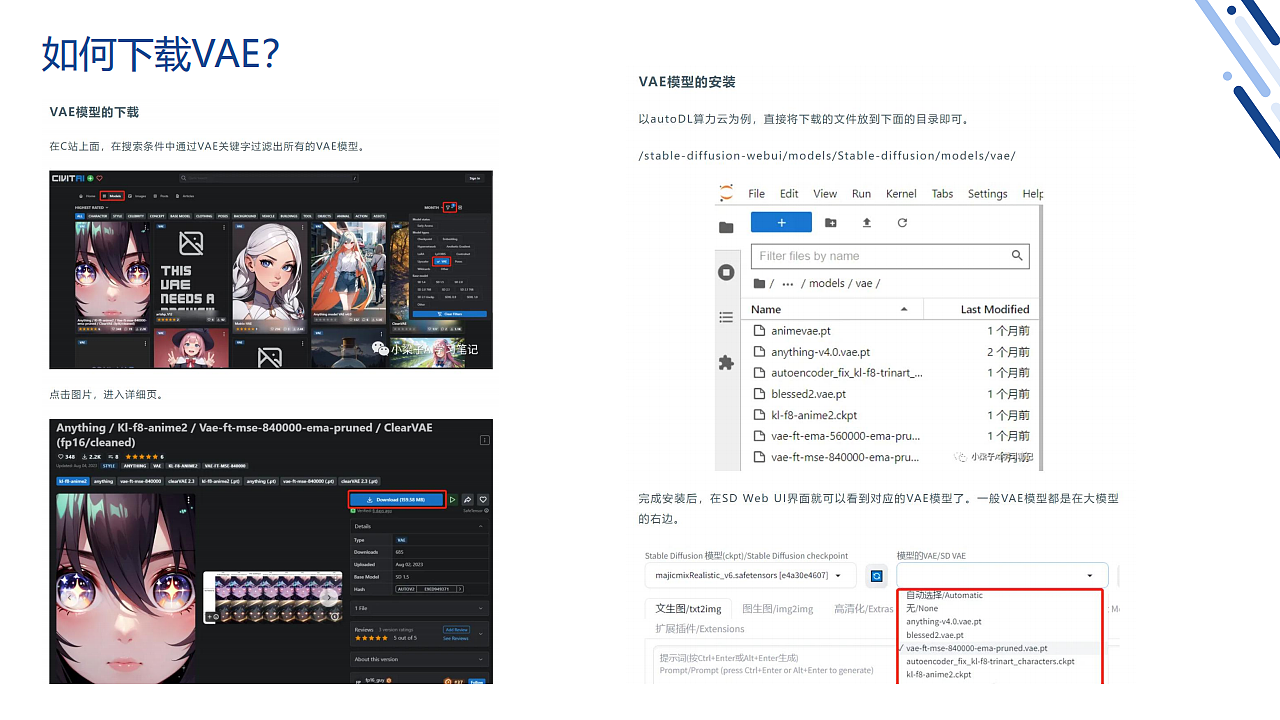
Task: Create a new folder in JupyterLab
Action: 831,222
